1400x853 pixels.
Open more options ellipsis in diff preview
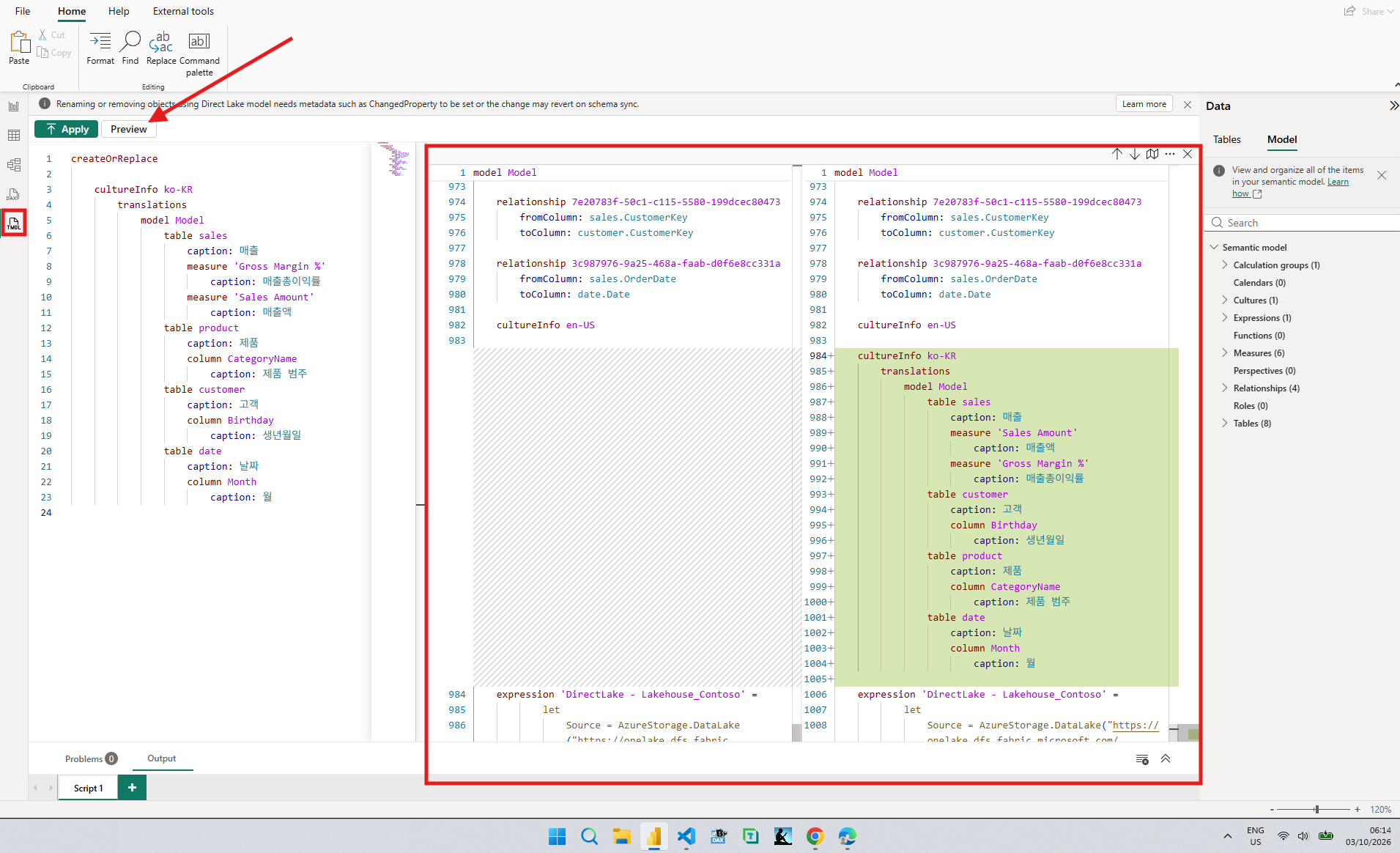point(1170,154)
